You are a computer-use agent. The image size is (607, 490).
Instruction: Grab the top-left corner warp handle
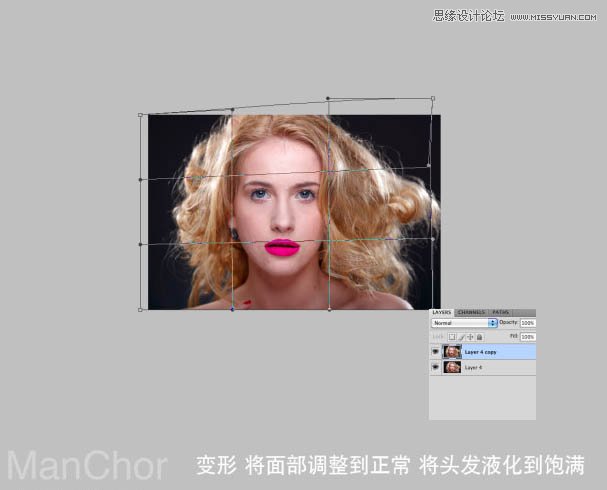tap(140, 115)
